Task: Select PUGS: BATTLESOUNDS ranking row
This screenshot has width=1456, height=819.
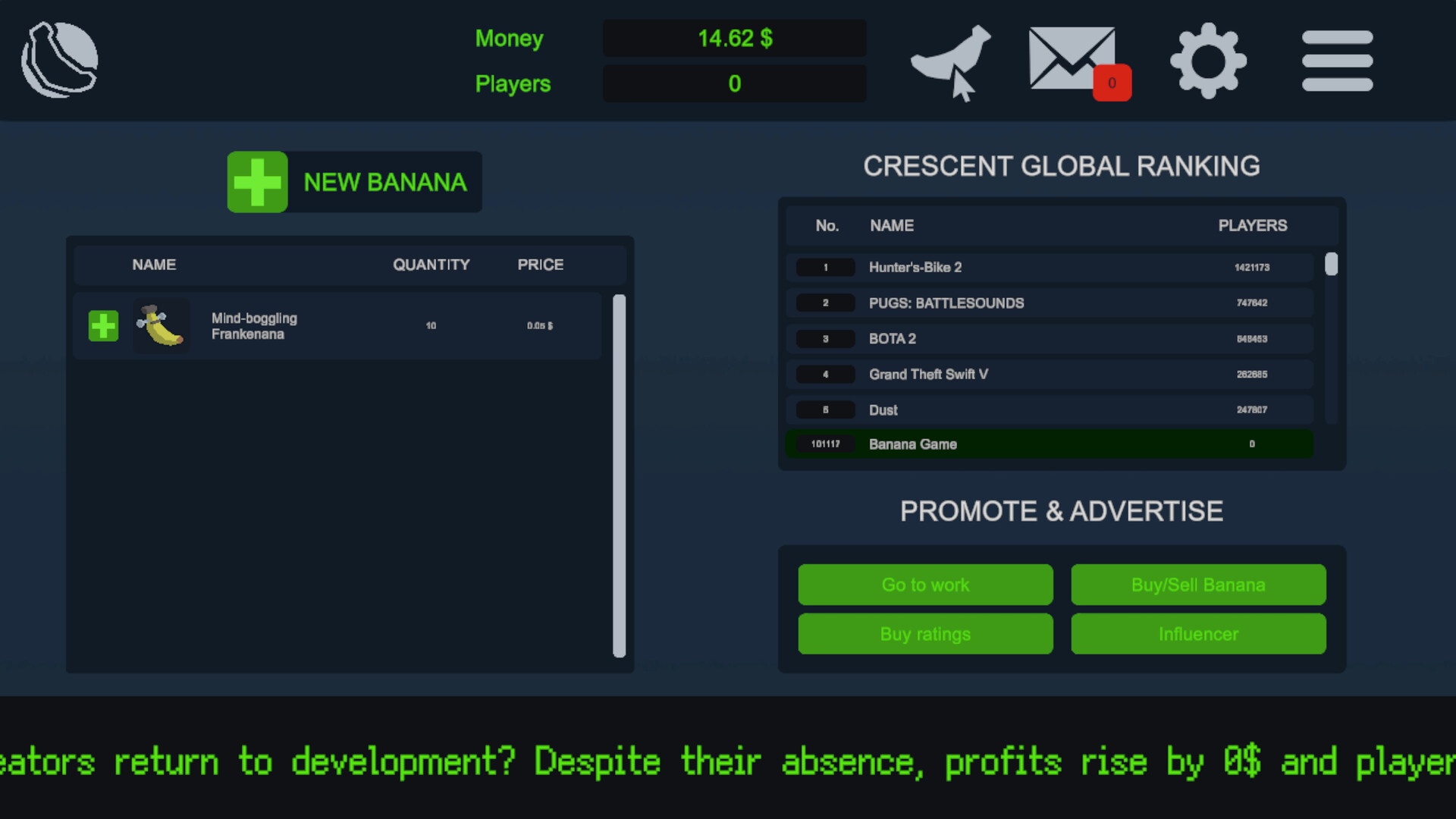Action: coord(1050,303)
